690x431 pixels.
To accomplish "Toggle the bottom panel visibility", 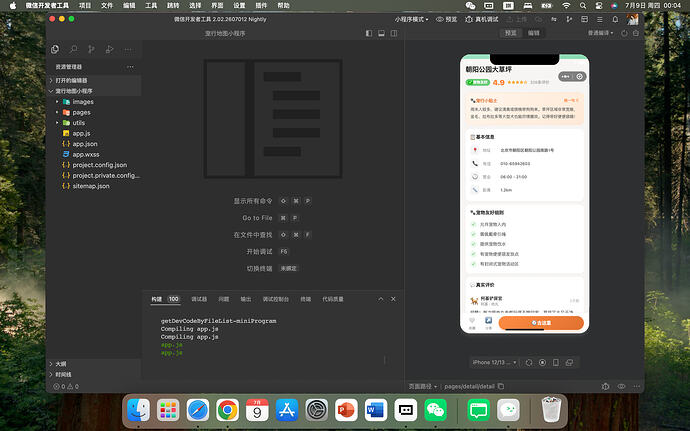I will (x=381, y=33).
